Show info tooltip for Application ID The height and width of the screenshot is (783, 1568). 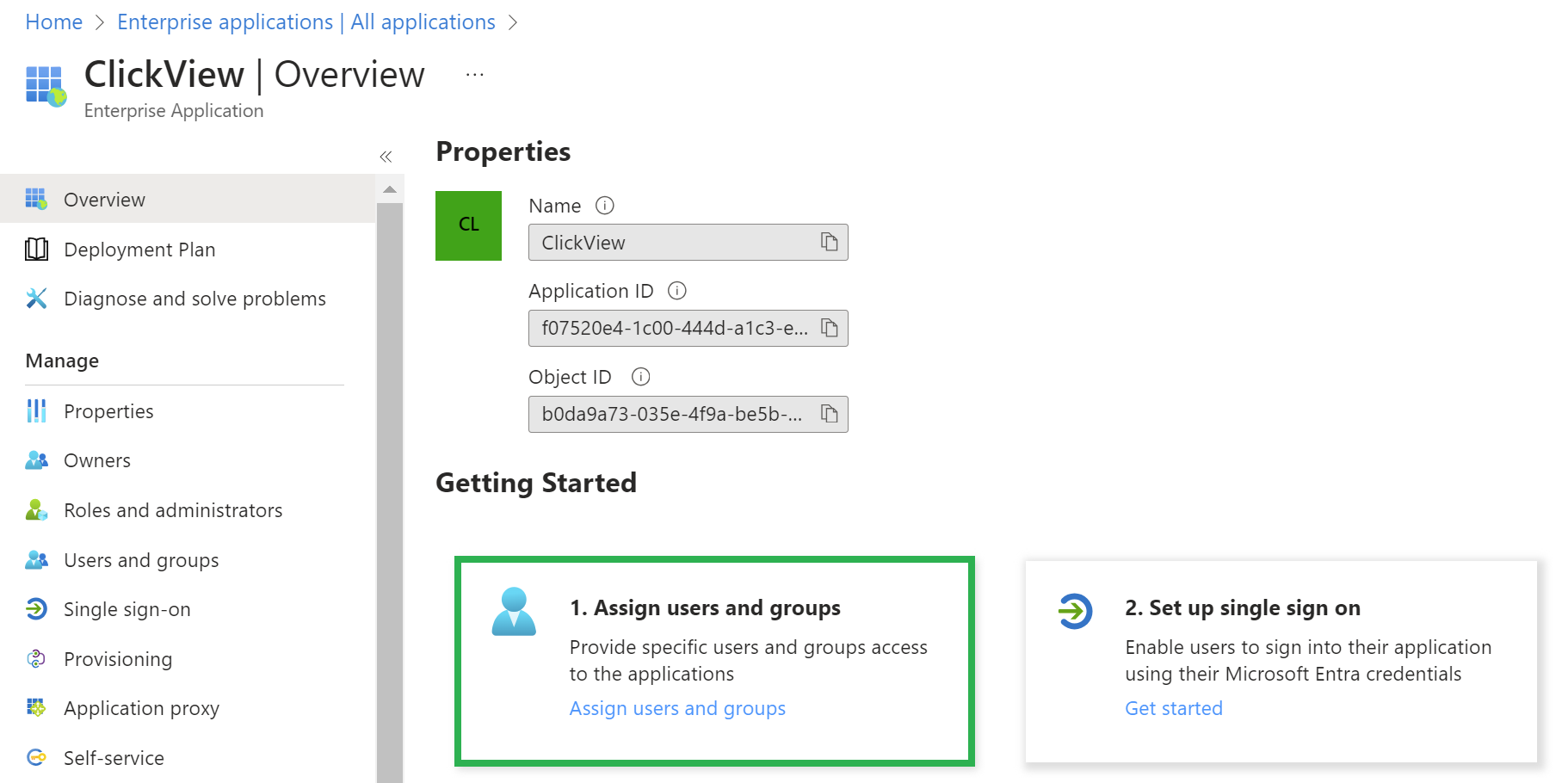677,291
